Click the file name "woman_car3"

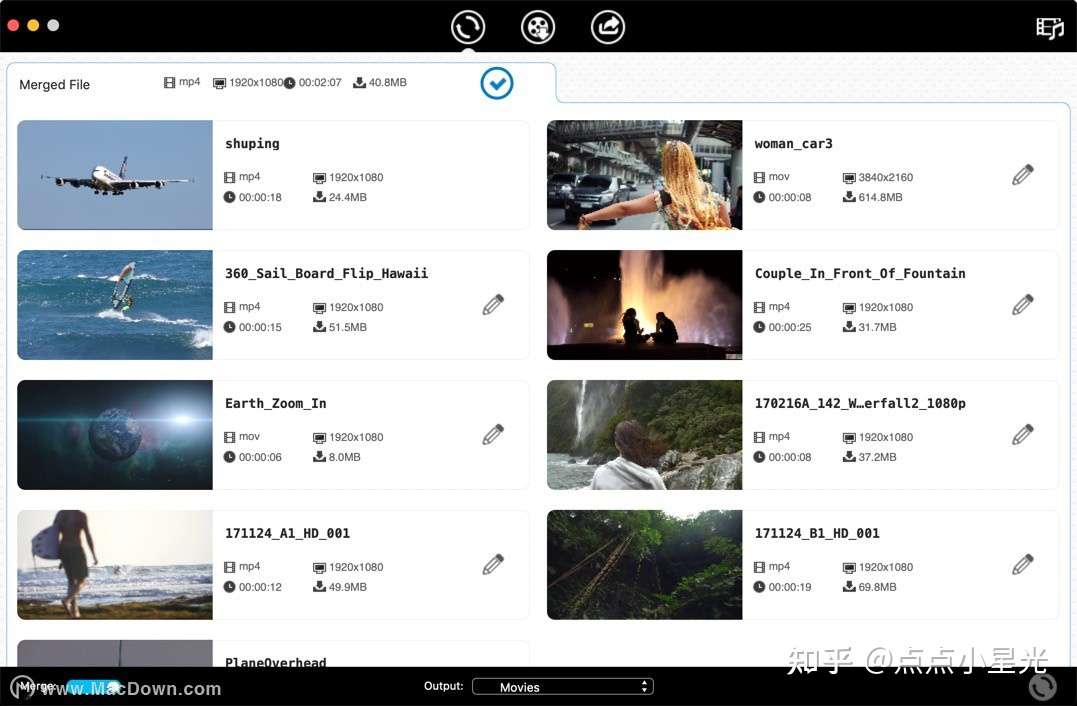point(793,144)
